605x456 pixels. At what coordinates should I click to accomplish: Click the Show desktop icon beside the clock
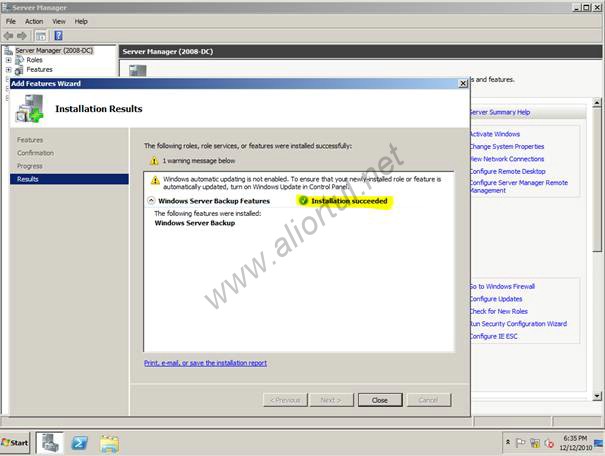click(599, 443)
